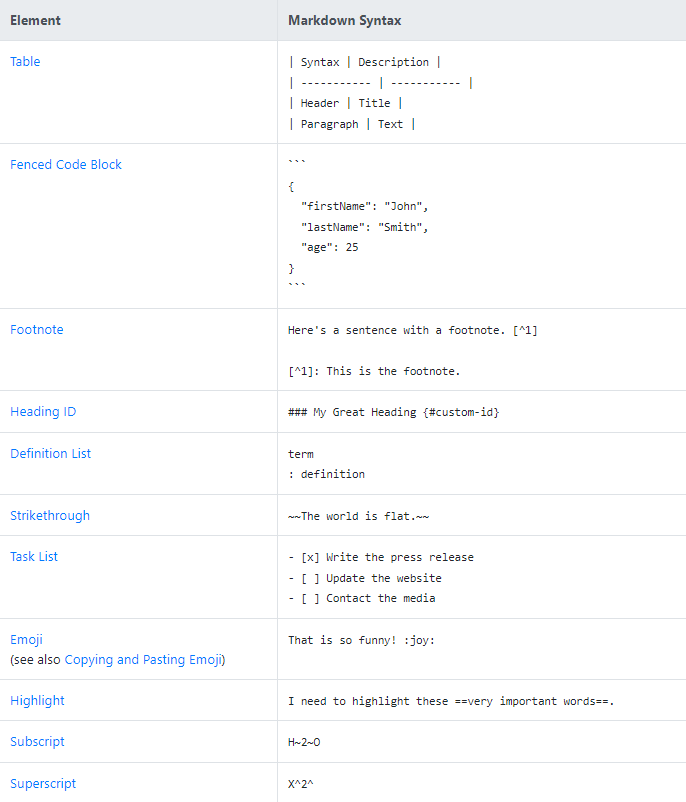This screenshot has width=686, height=802.
Task: Open the Subscript link
Action: pos(37,742)
